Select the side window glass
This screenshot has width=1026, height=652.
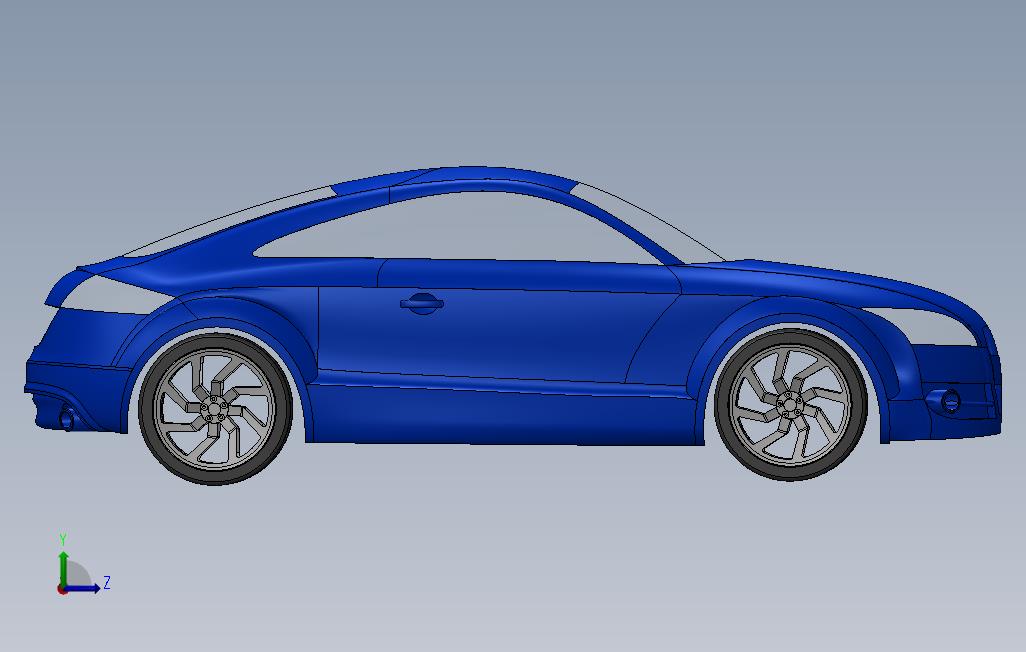click(458, 229)
